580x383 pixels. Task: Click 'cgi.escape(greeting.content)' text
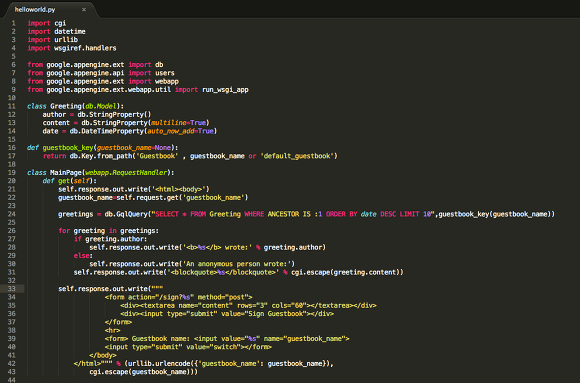pos(345,272)
